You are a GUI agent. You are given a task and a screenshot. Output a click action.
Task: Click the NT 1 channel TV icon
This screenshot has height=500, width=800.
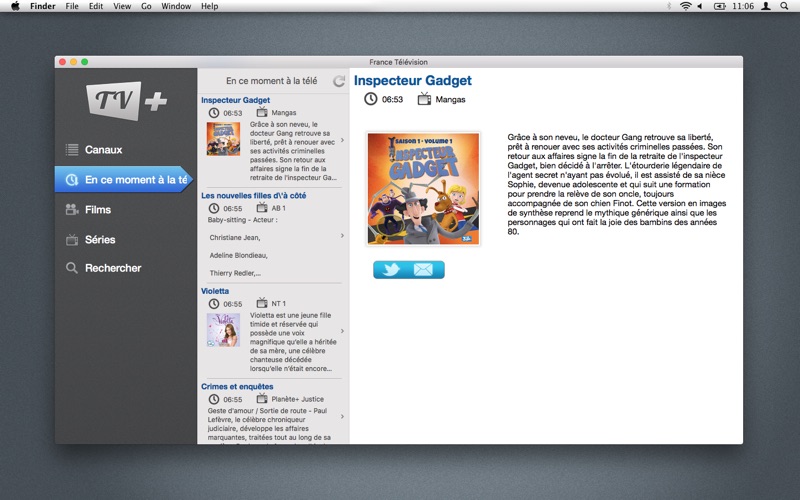(x=262, y=303)
